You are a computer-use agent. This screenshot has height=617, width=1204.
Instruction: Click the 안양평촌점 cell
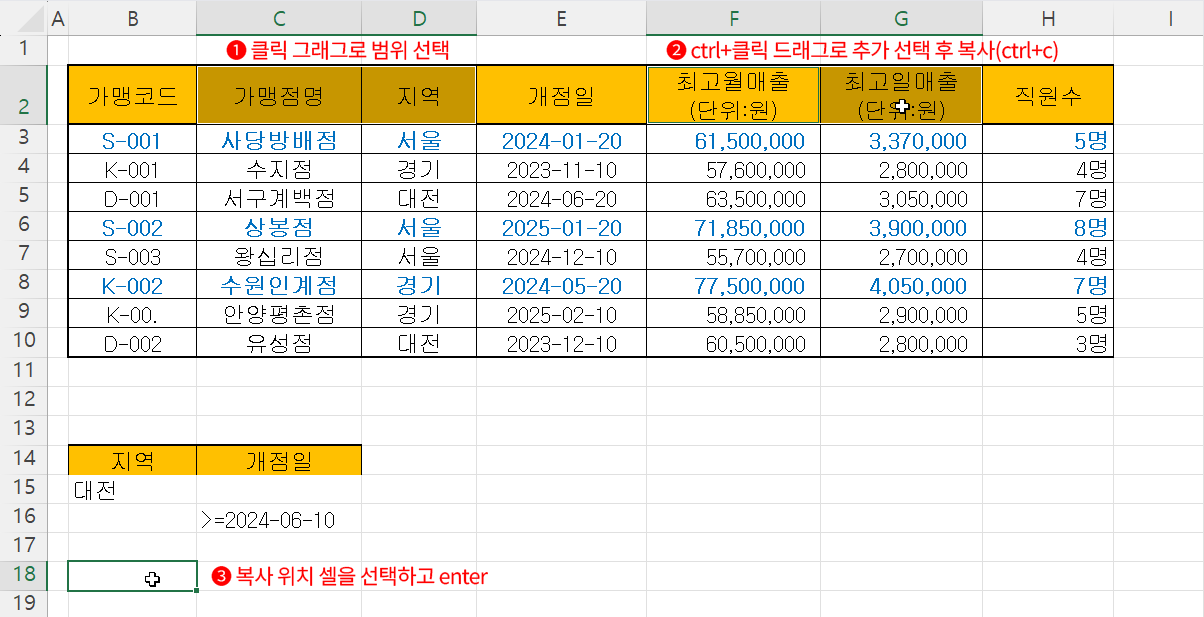279,314
